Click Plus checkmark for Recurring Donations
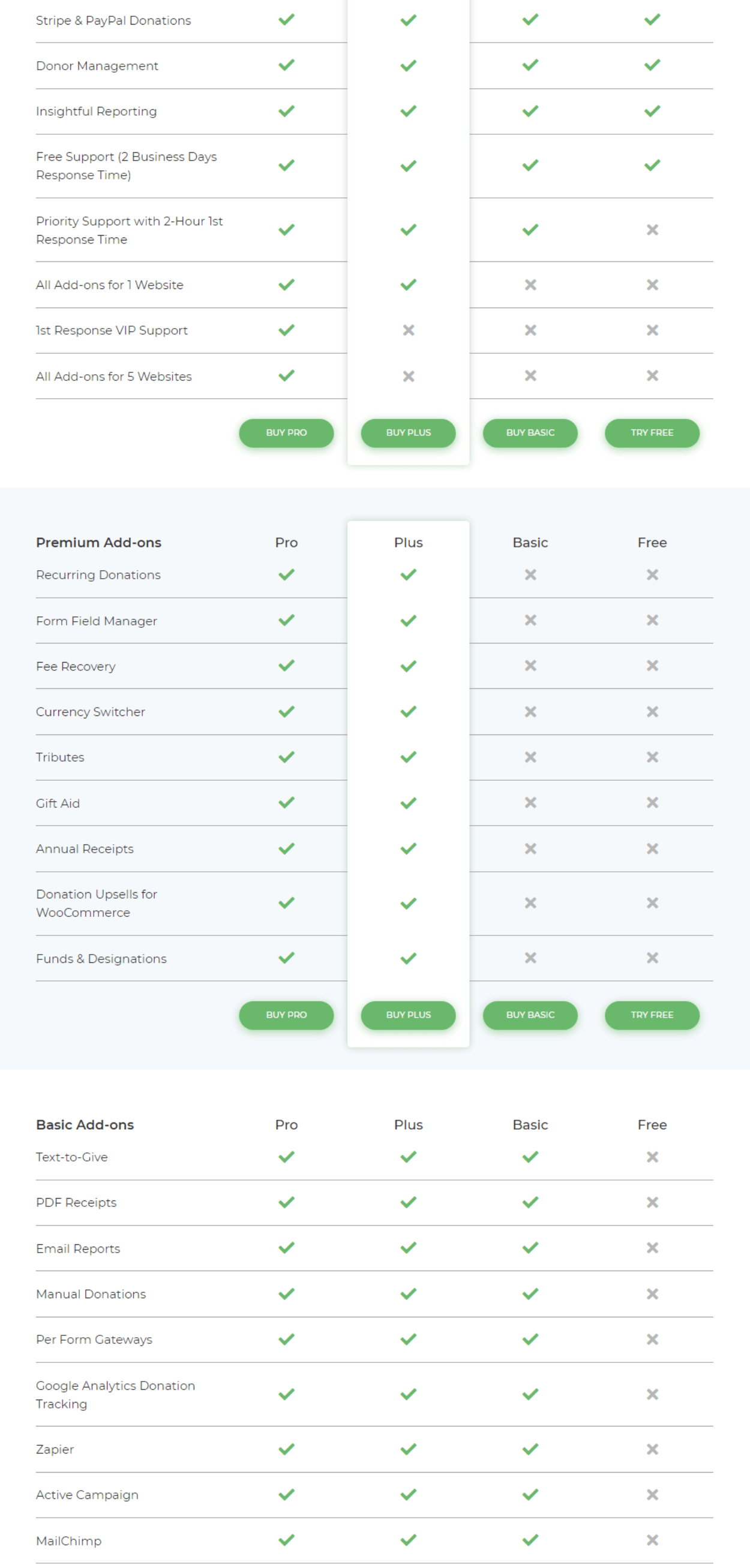The height and width of the screenshot is (1568, 750). pyautogui.click(x=408, y=574)
